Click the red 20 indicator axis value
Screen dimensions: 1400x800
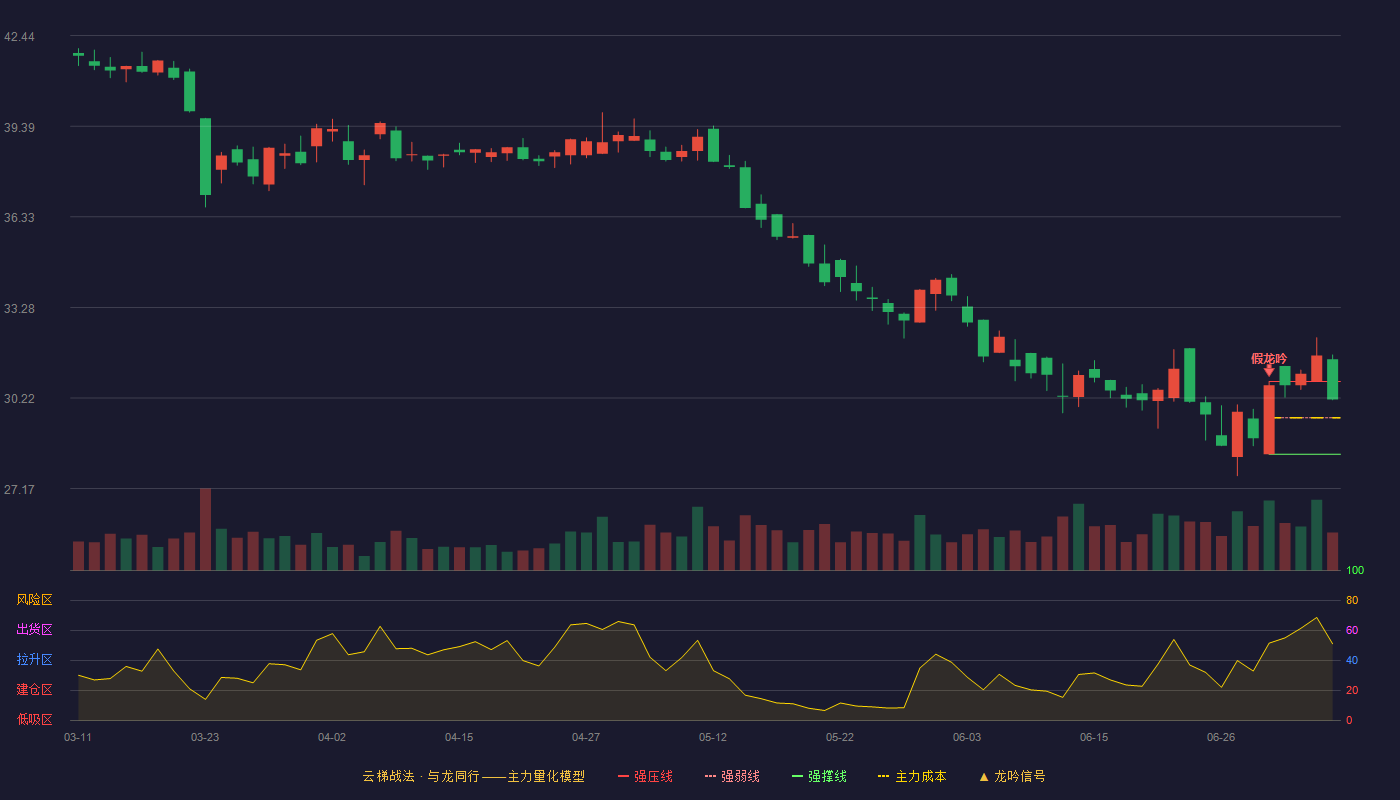tap(1352, 690)
